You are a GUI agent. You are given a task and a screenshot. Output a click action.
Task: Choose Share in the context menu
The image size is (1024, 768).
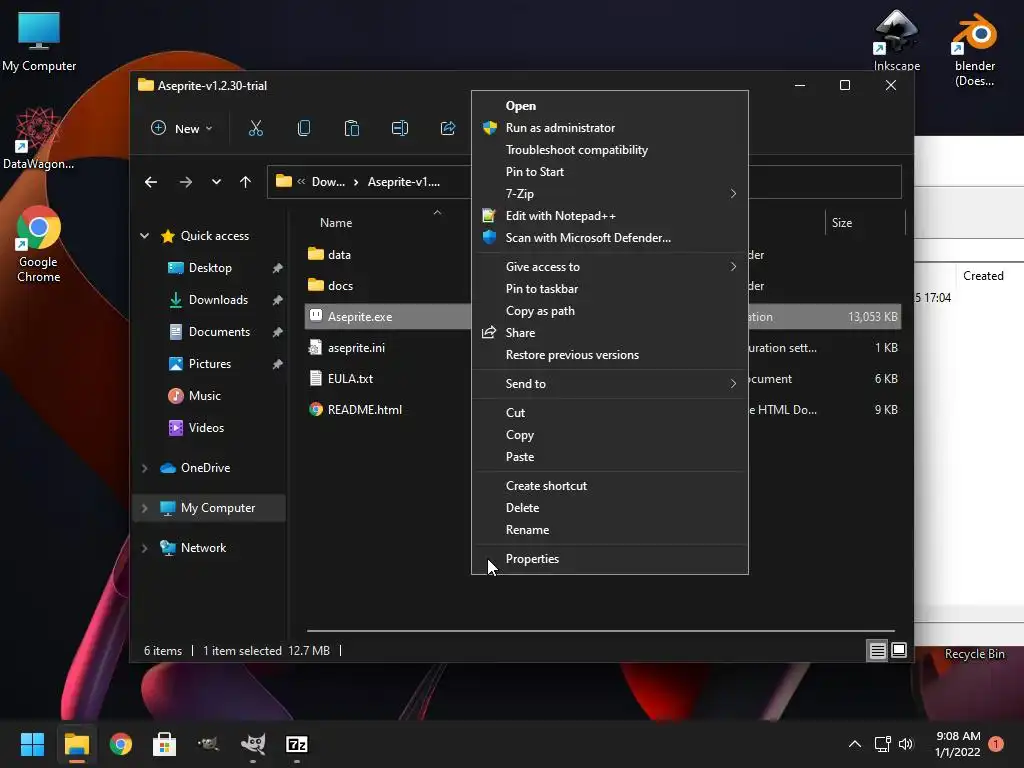coord(610,333)
